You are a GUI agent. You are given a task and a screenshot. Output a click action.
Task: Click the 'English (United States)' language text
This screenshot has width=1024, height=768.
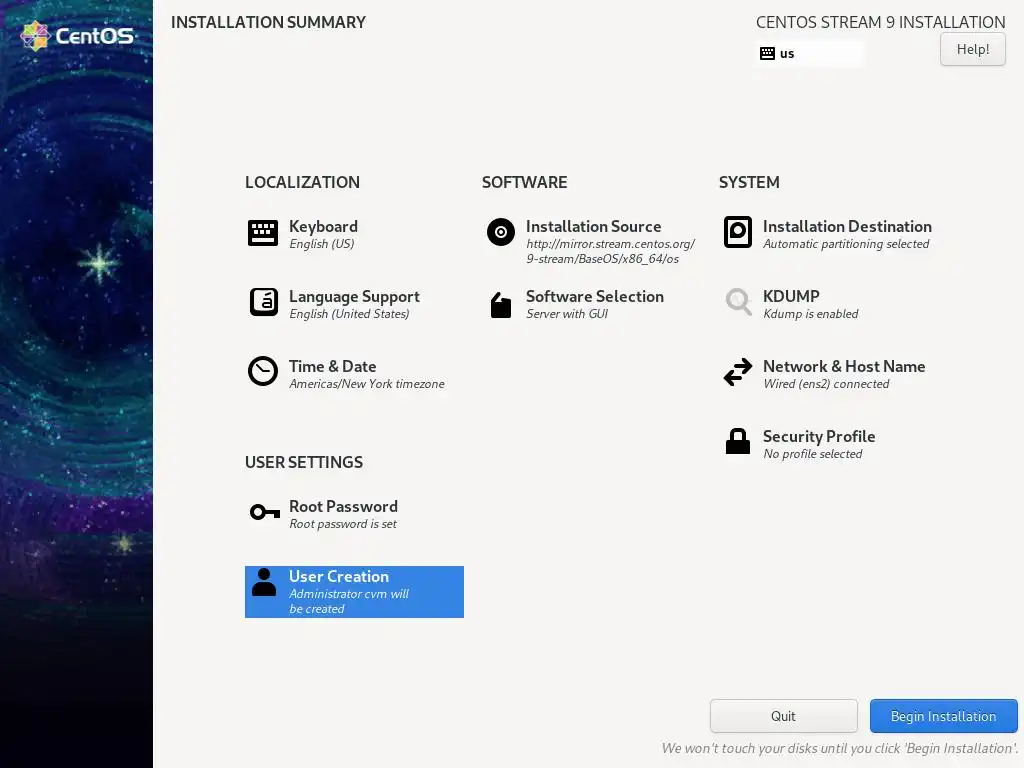click(349, 313)
